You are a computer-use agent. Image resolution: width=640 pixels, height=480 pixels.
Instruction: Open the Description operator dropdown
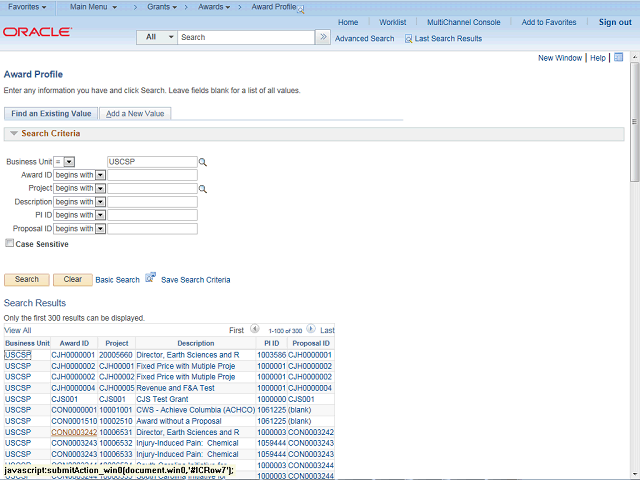coord(100,202)
